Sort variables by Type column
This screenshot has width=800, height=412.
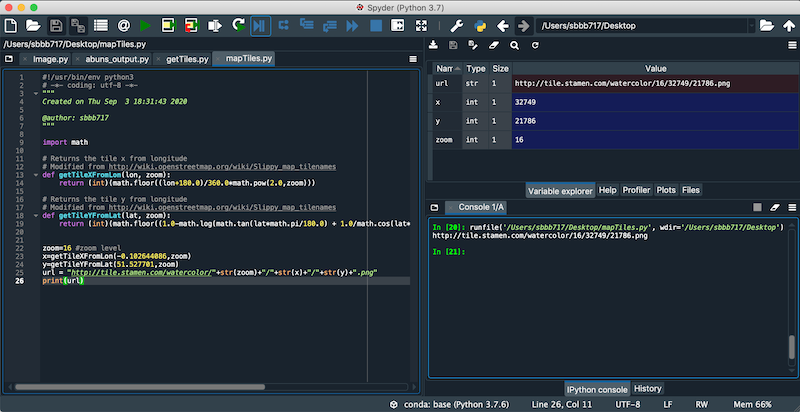[476, 68]
